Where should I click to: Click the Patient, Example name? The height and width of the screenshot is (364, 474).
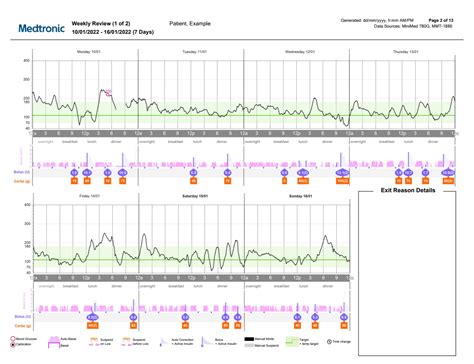pos(190,23)
